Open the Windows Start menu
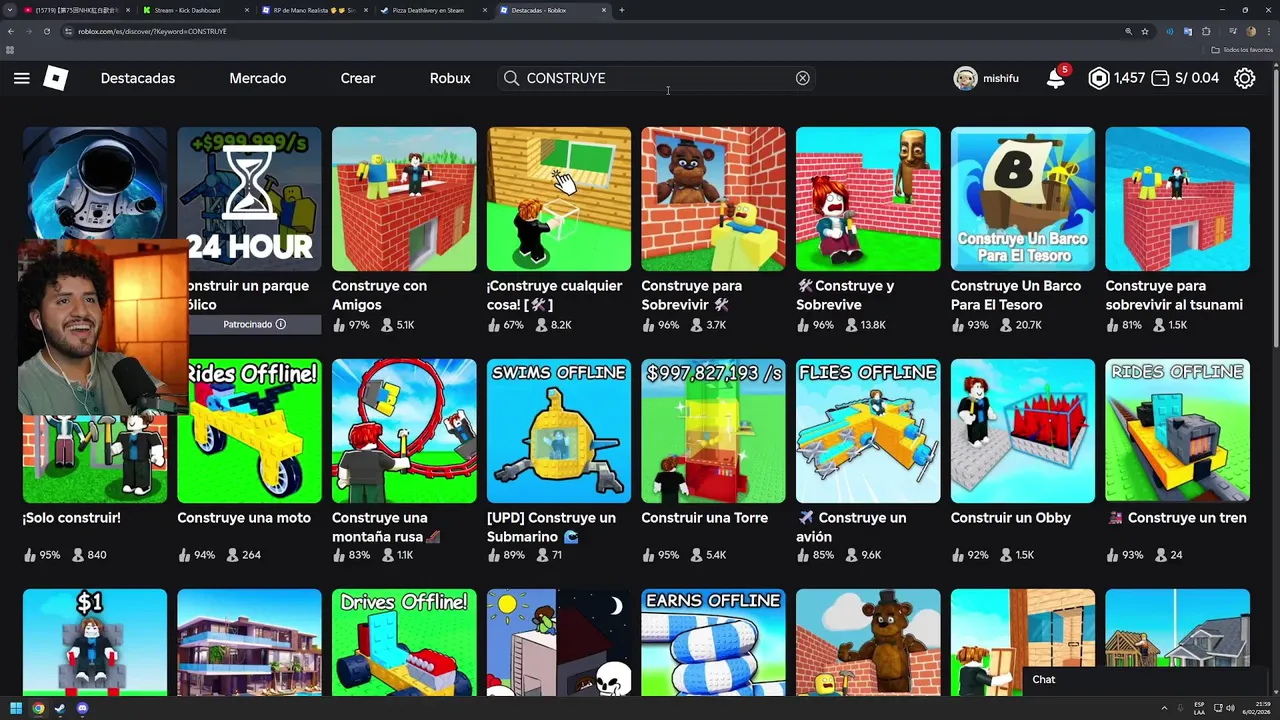 click(16, 708)
